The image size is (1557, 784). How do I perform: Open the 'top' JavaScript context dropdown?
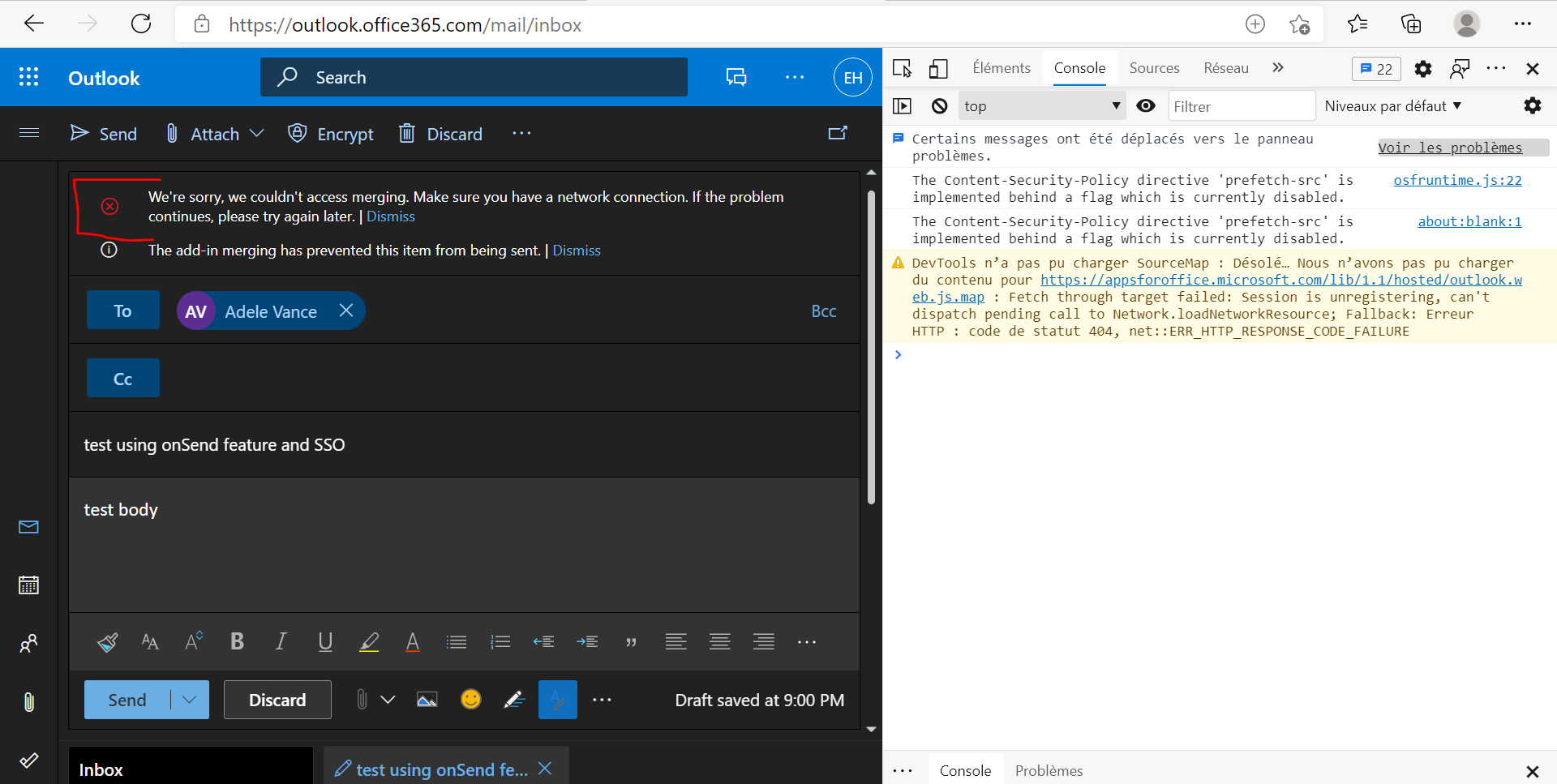pos(1042,106)
